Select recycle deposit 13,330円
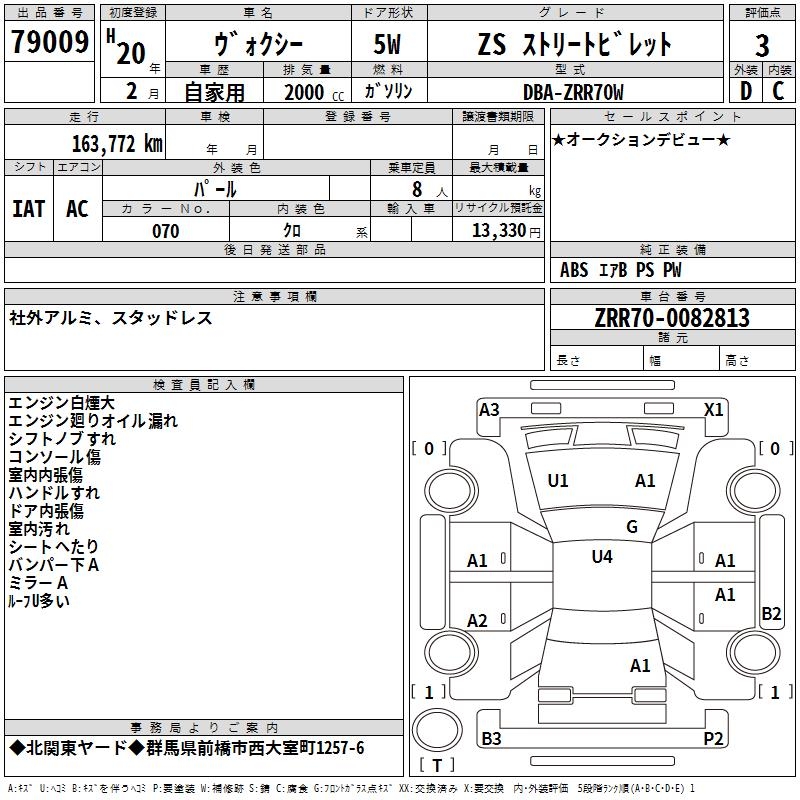 [506, 231]
